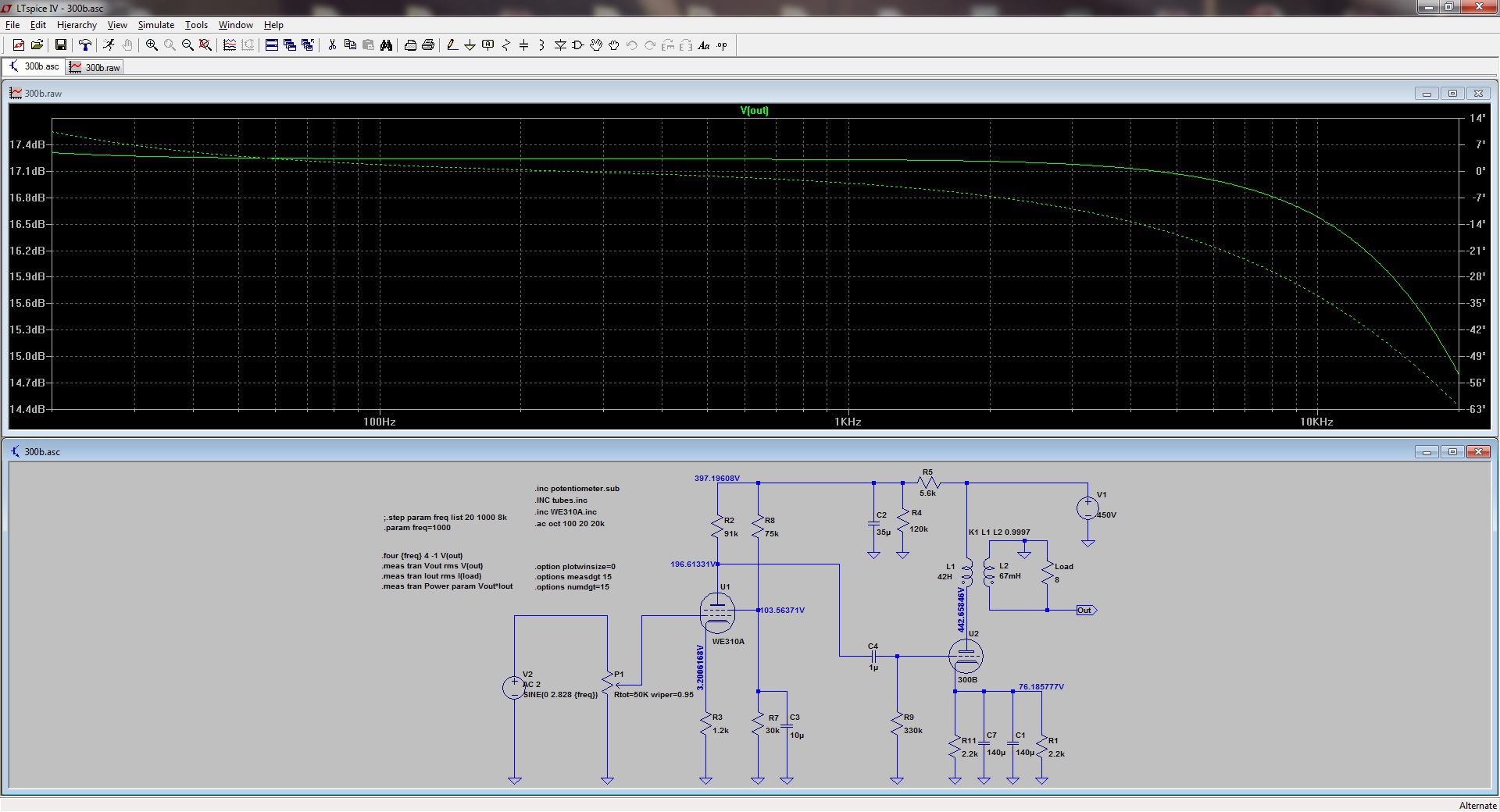This screenshot has height=812, width=1500.
Task: Switch to the 300b.asc tab
Action: [x=34, y=66]
